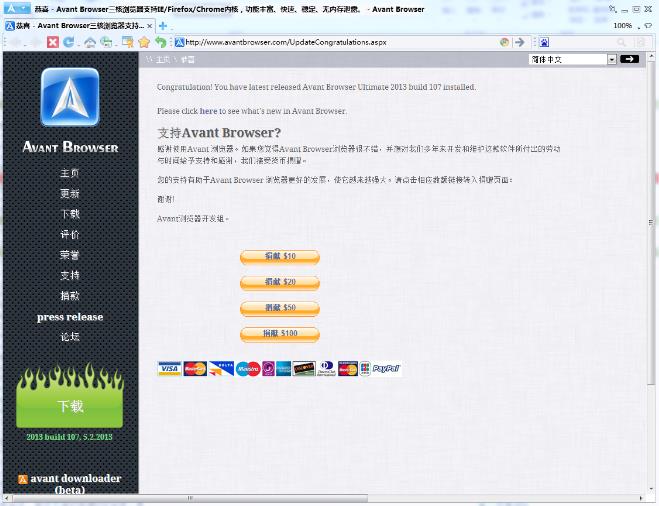Open a new tab with the plus icon
659x506 pixels.
pyautogui.click(x=163, y=26)
